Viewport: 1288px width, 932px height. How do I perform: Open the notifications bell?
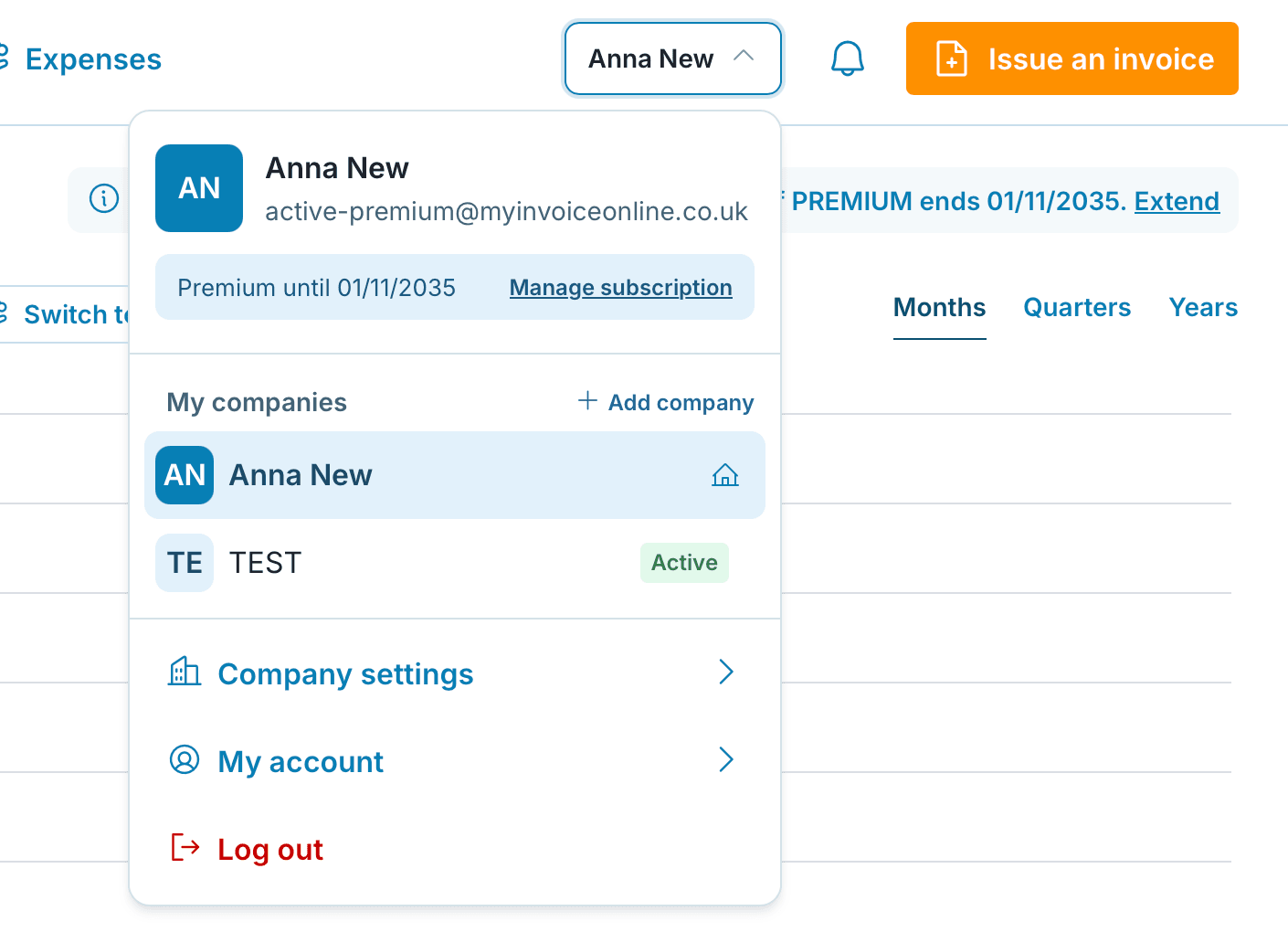pos(847,59)
